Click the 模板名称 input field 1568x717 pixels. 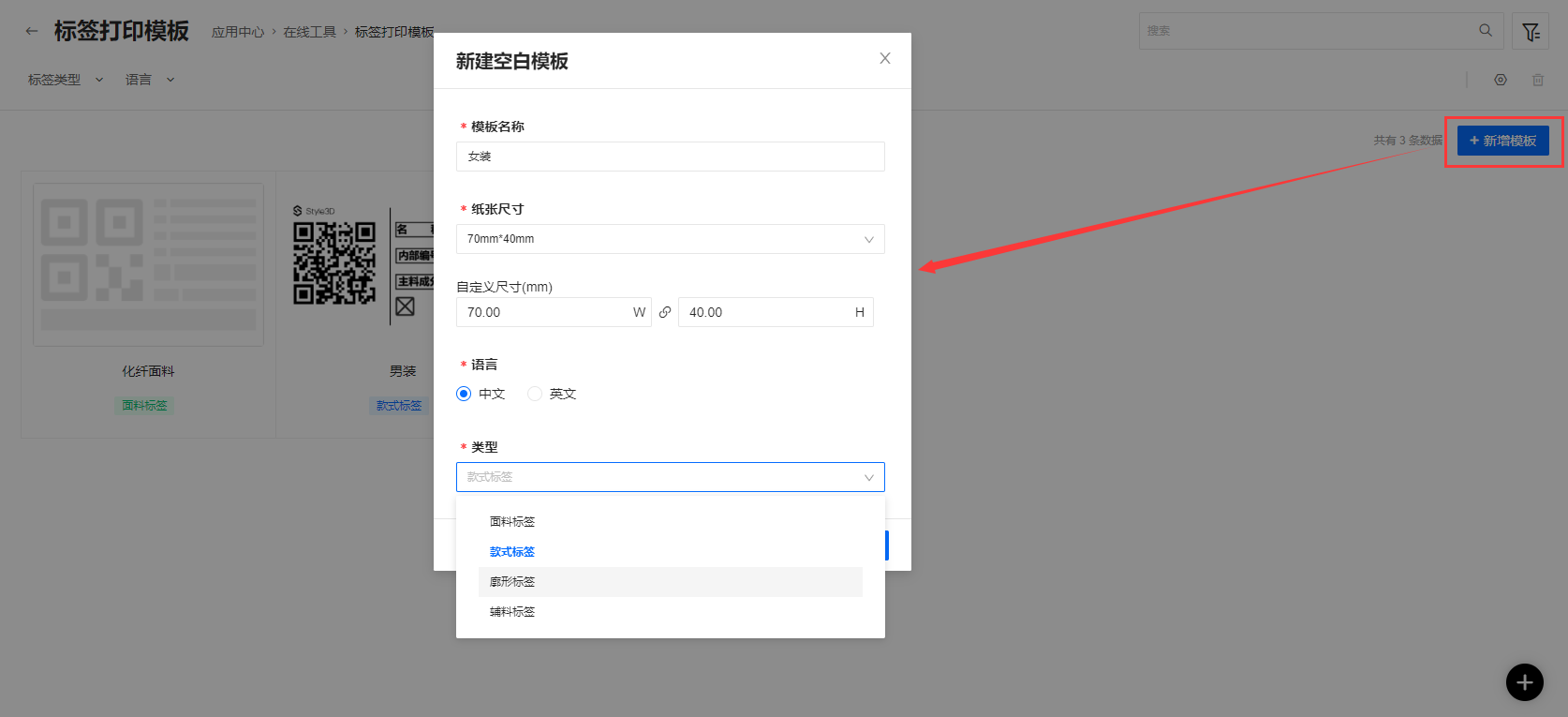(670, 157)
